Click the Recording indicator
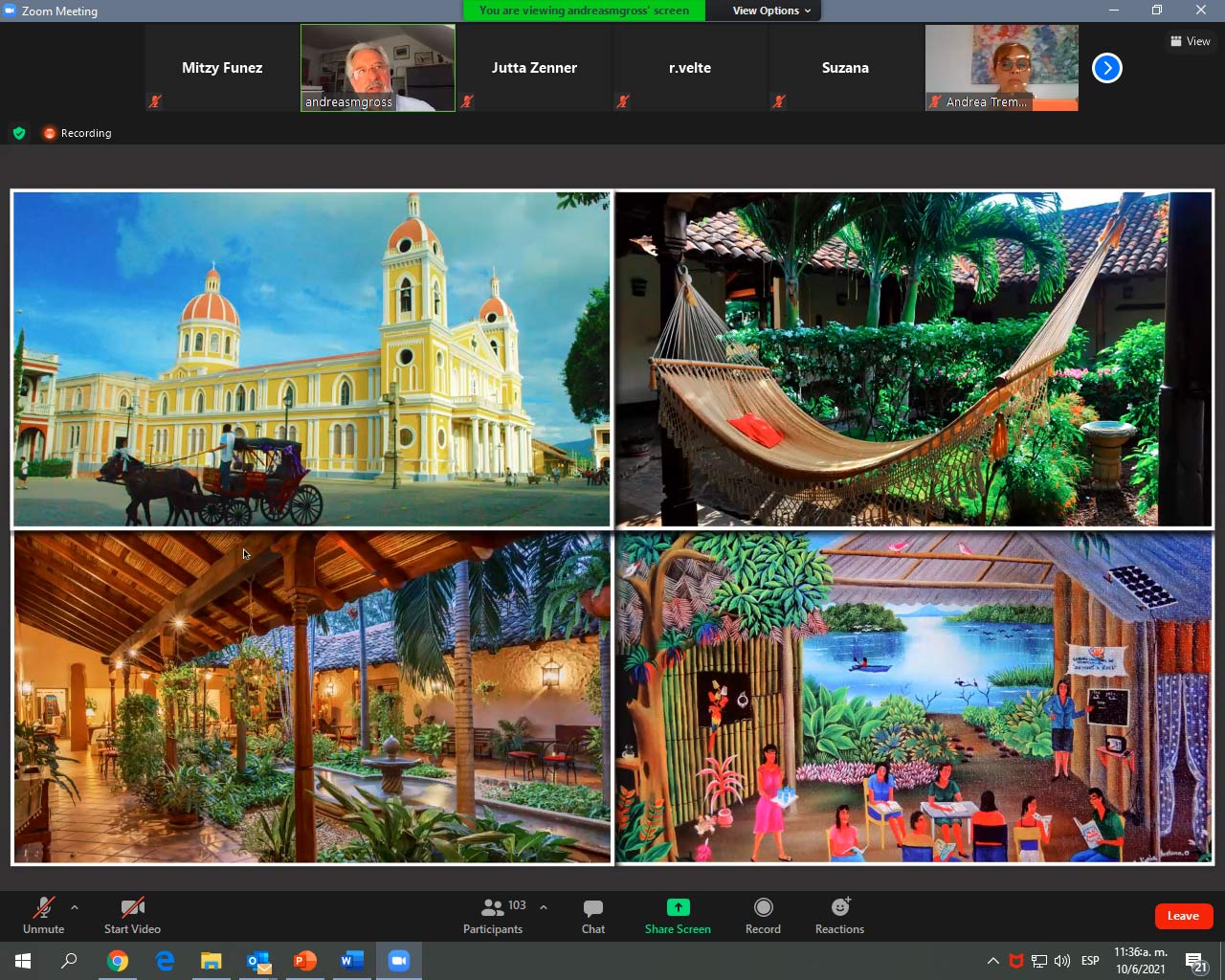Screen dimensions: 1225x980 click(78, 133)
